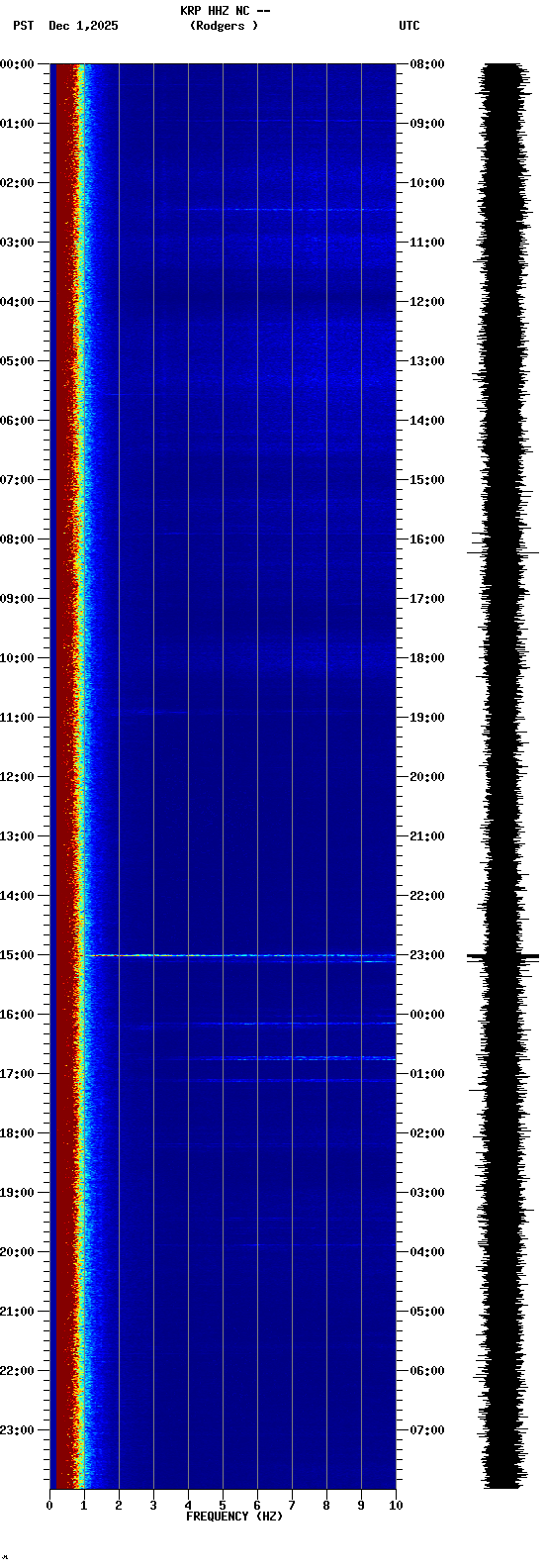The width and height of the screenshot is (546, 1568).
Task: Click the frequency axis tick label '2'
Action: [x=119, y=1506]
